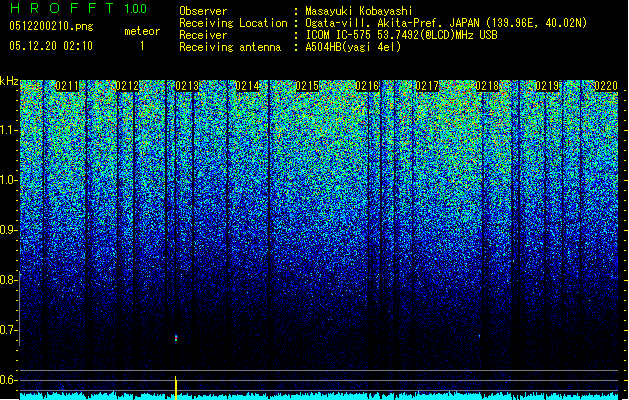Click the 0.9 kHz axis label
This screenshot has height=400, width=629.
(x=9, y=230)
